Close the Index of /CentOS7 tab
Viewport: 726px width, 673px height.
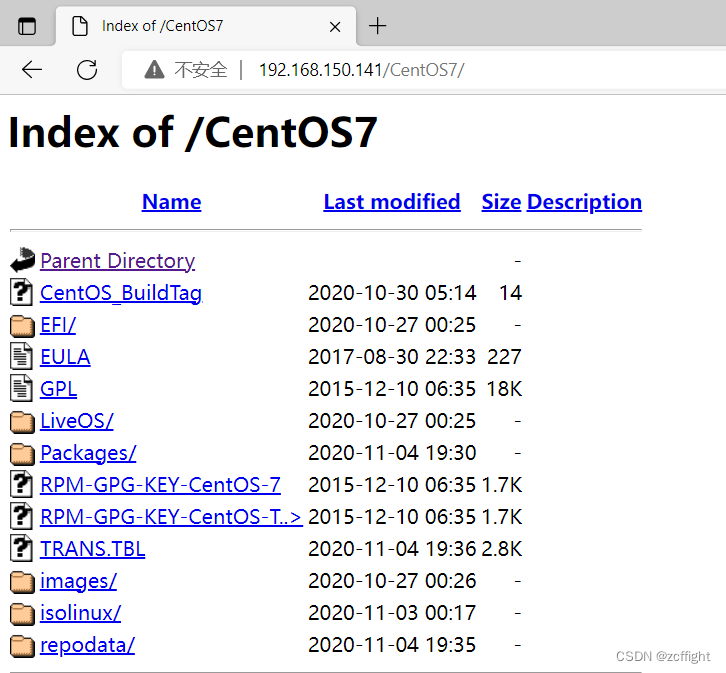click(335, 27)
